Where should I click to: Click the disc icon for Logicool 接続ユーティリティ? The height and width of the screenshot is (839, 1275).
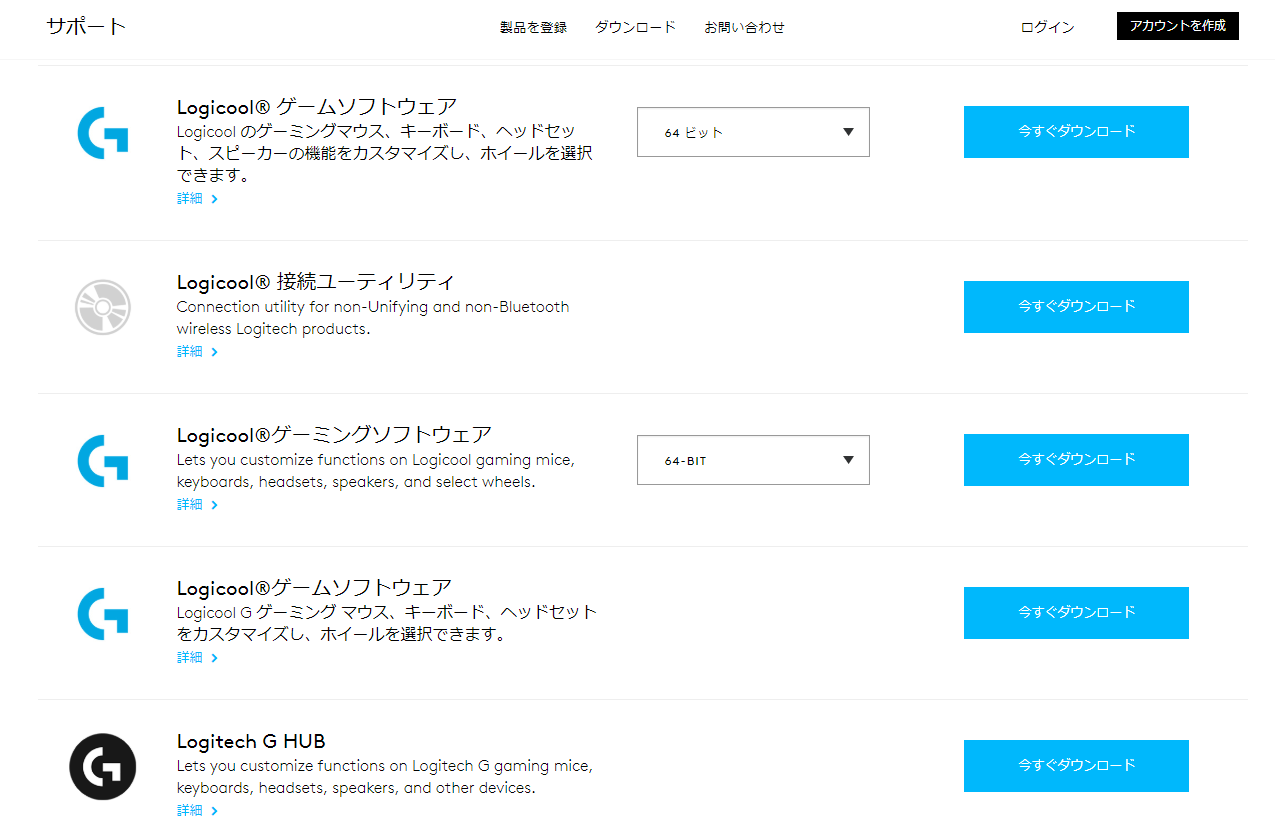103,307
